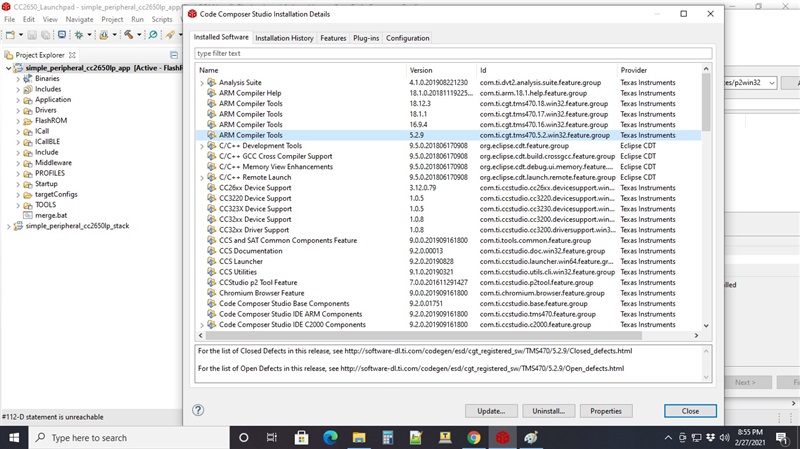Viewport: 800px width, 449px height.
Task: Open the terminal monitor toolbar icon
Action: coord(62,35)
